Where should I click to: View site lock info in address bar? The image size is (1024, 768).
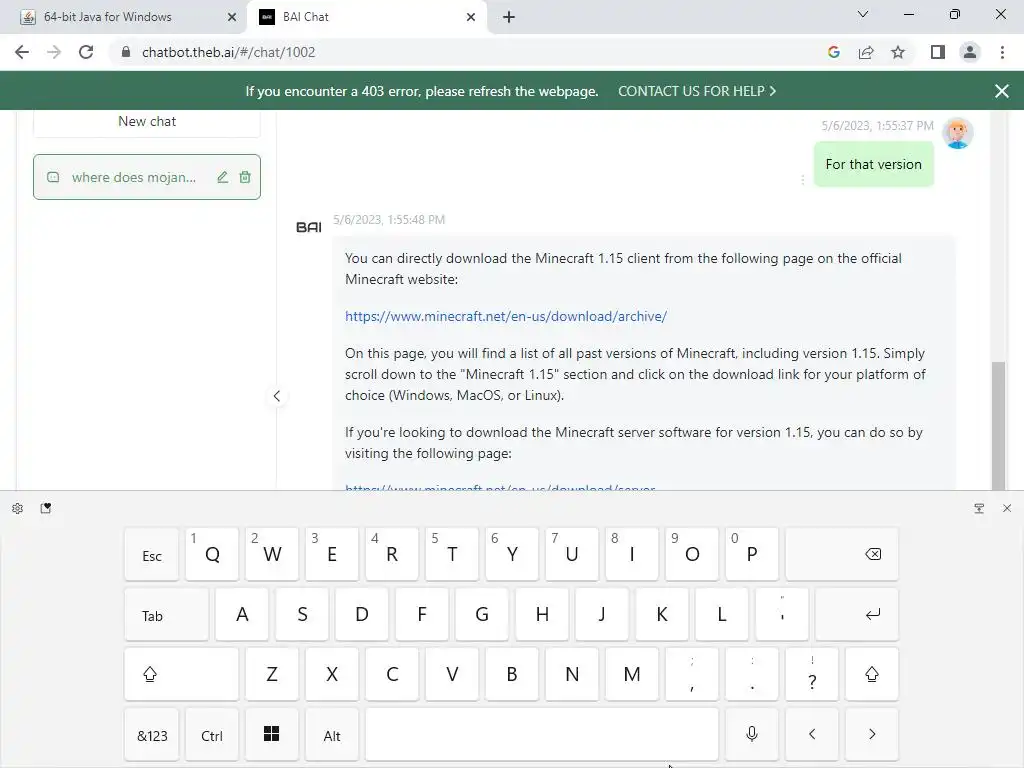(126, 52)
